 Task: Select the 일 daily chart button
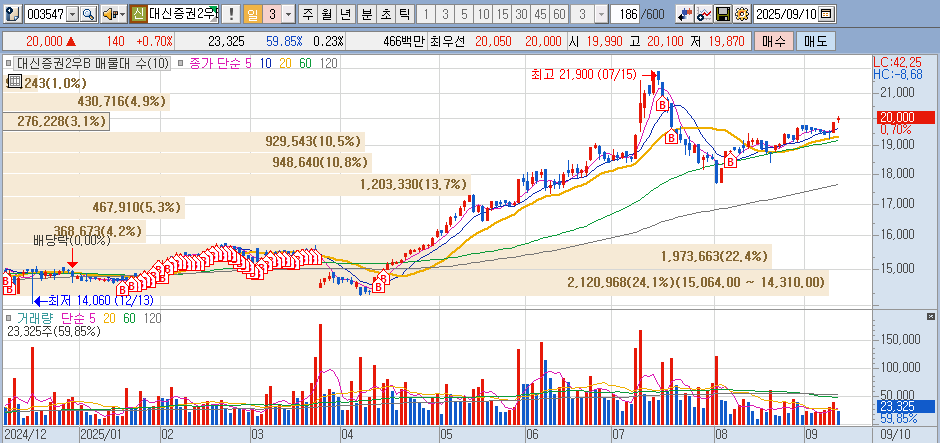[252, 13]
